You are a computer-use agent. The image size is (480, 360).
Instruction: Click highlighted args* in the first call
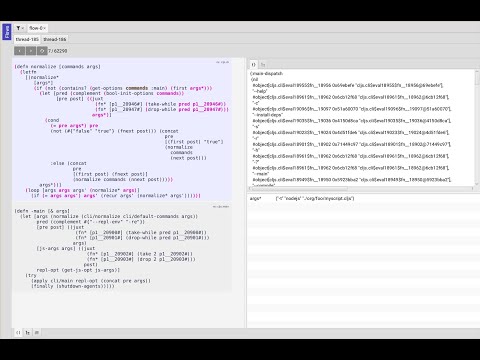(x=197, y=88)
